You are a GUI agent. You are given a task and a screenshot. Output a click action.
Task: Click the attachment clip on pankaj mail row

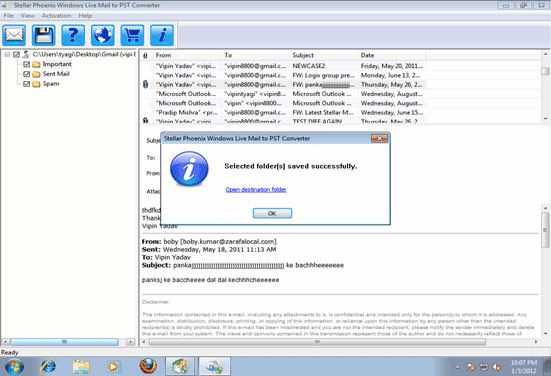click(145, 84)
